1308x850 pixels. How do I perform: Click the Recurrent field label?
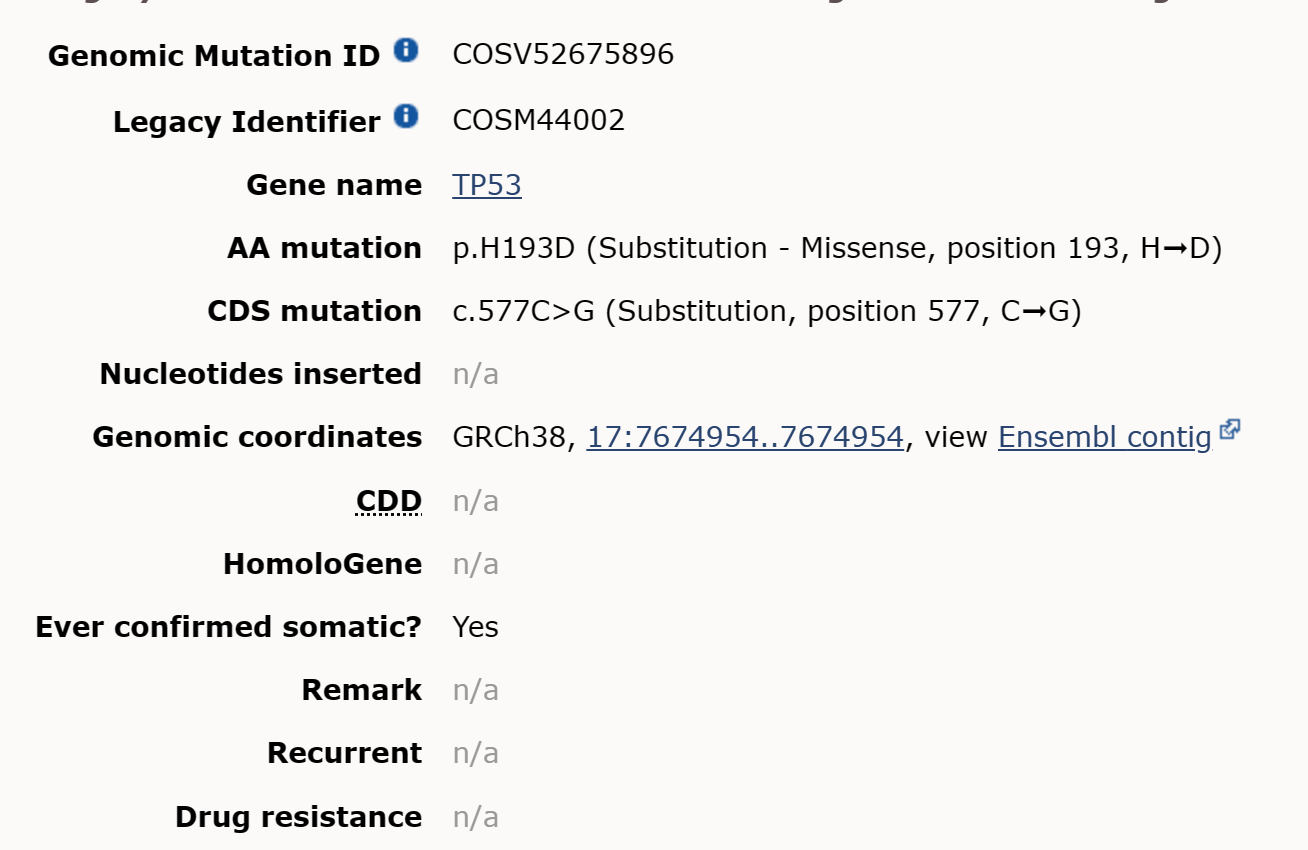click(344, 753)
